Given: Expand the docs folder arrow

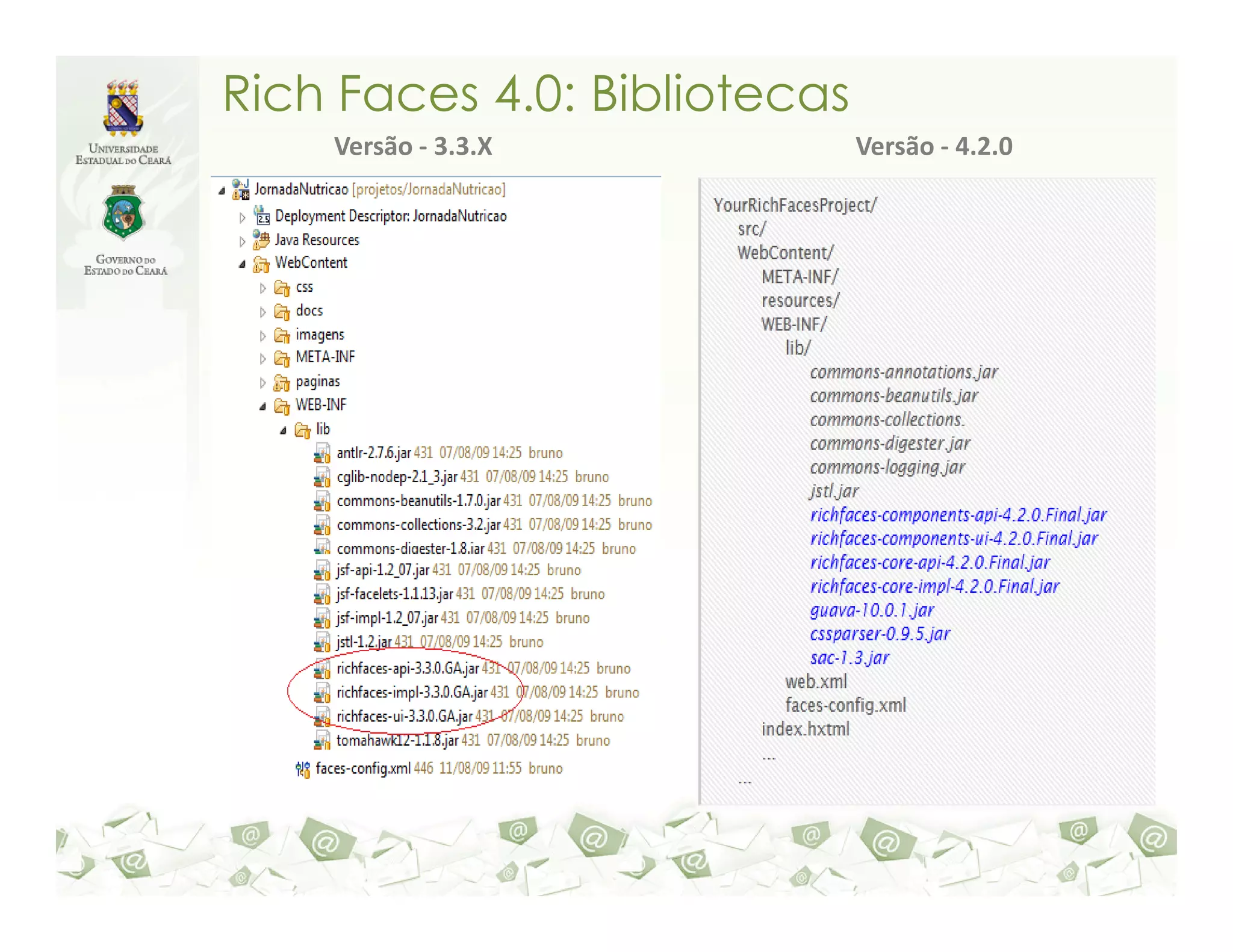Looking at the screenshot, I should coord(262,312).
